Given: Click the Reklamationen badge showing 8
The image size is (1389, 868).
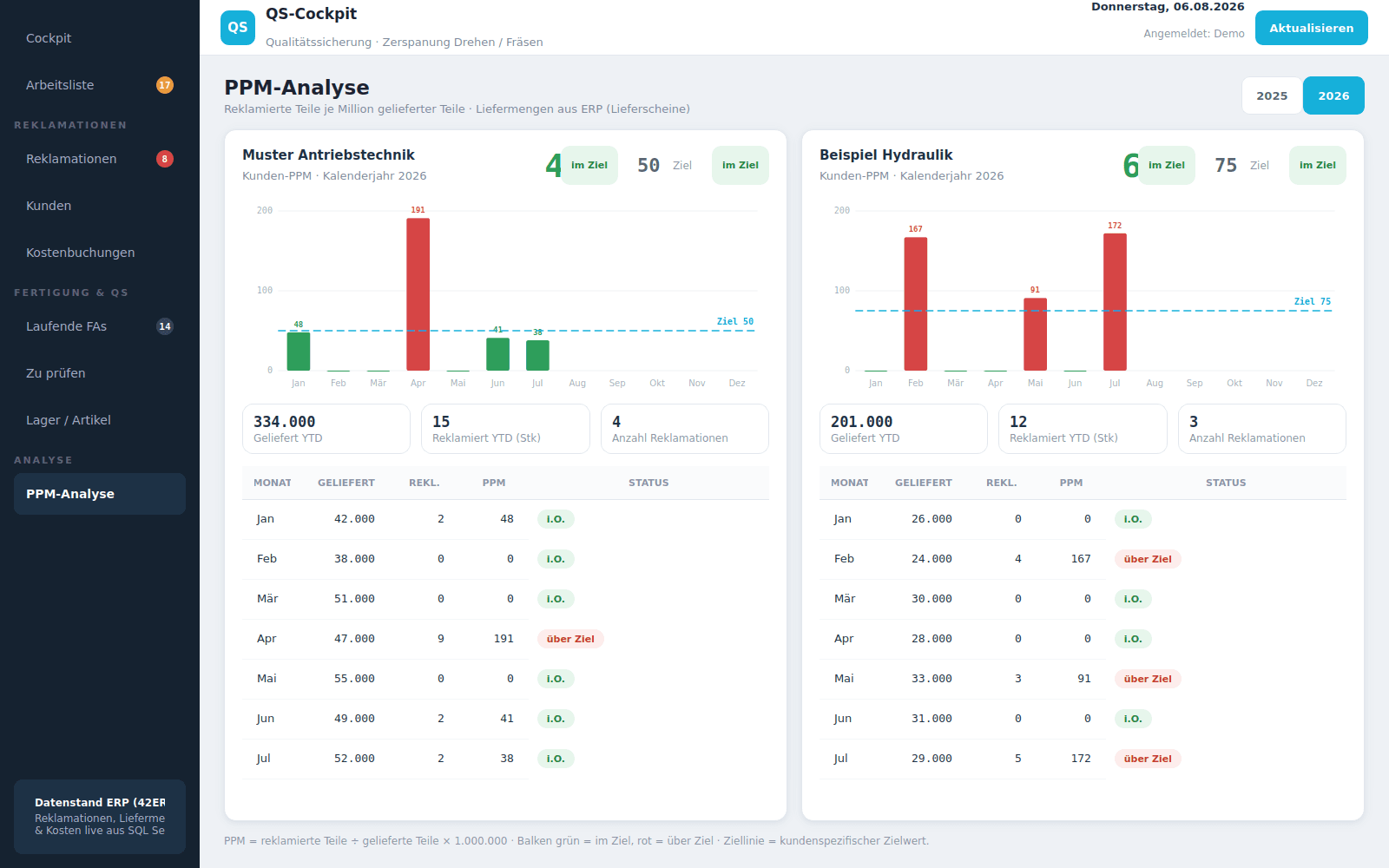Looking at the screenshot, I should [x=165, y=159].
